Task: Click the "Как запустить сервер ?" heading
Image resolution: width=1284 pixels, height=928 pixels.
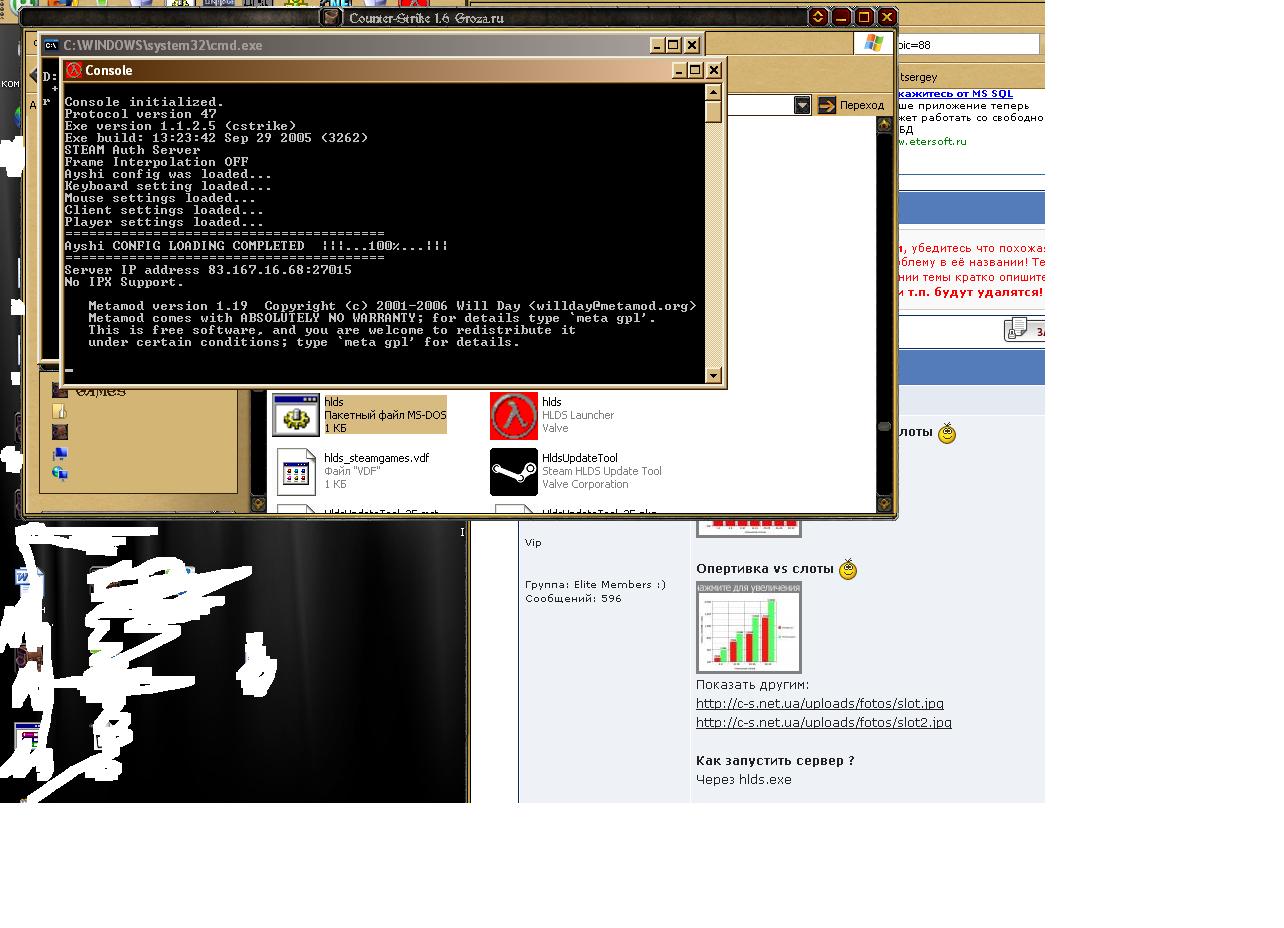Action: (x=775, y=761)
